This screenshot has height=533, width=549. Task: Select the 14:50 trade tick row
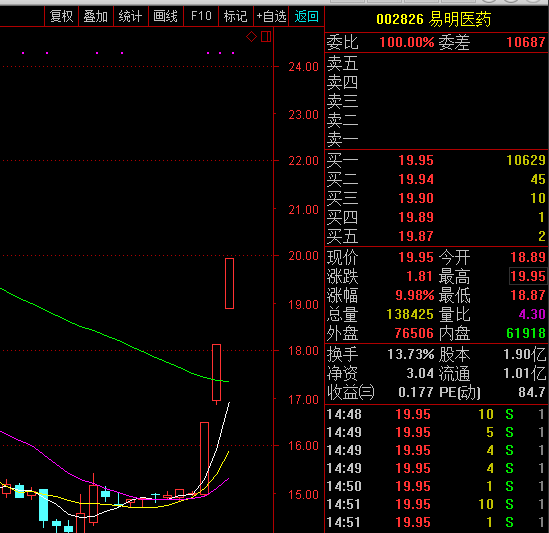point(436,486)
